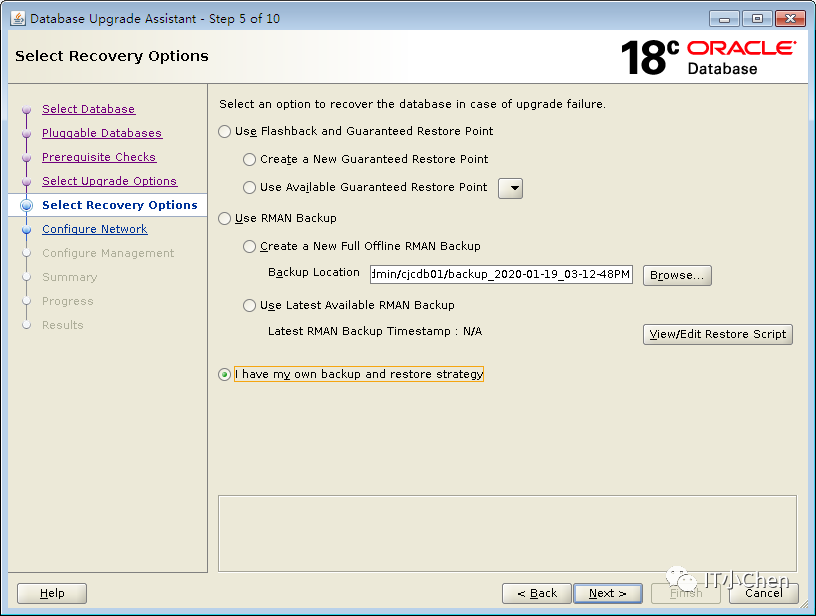Maximize the Database Upgrade Assistant window
Viewport: 816px width, 616px height.
(x=757, y=19)
